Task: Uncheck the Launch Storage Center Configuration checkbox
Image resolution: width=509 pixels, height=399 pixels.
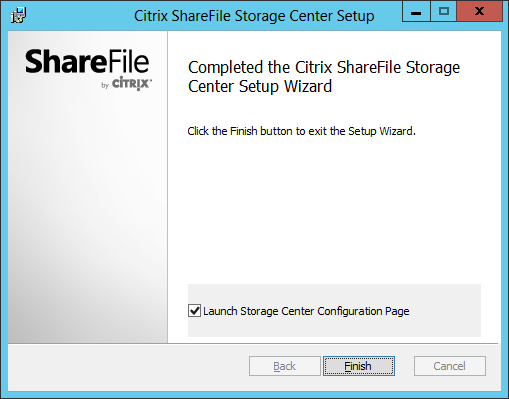Action: click(194, 310)
